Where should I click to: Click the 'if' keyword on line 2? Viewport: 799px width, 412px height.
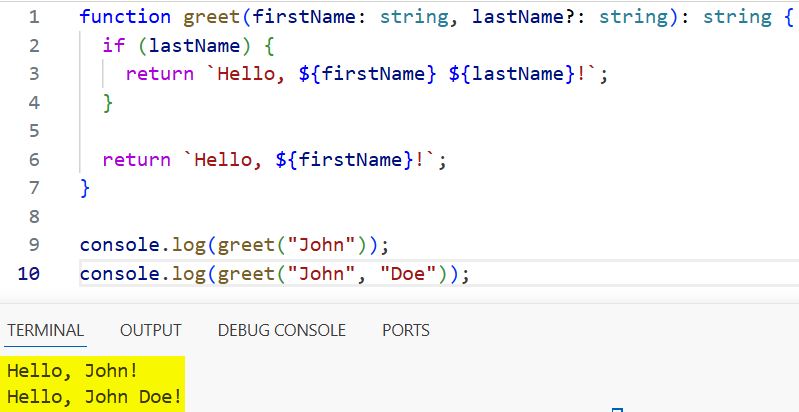pyautogui.click(x=114, y=46)
